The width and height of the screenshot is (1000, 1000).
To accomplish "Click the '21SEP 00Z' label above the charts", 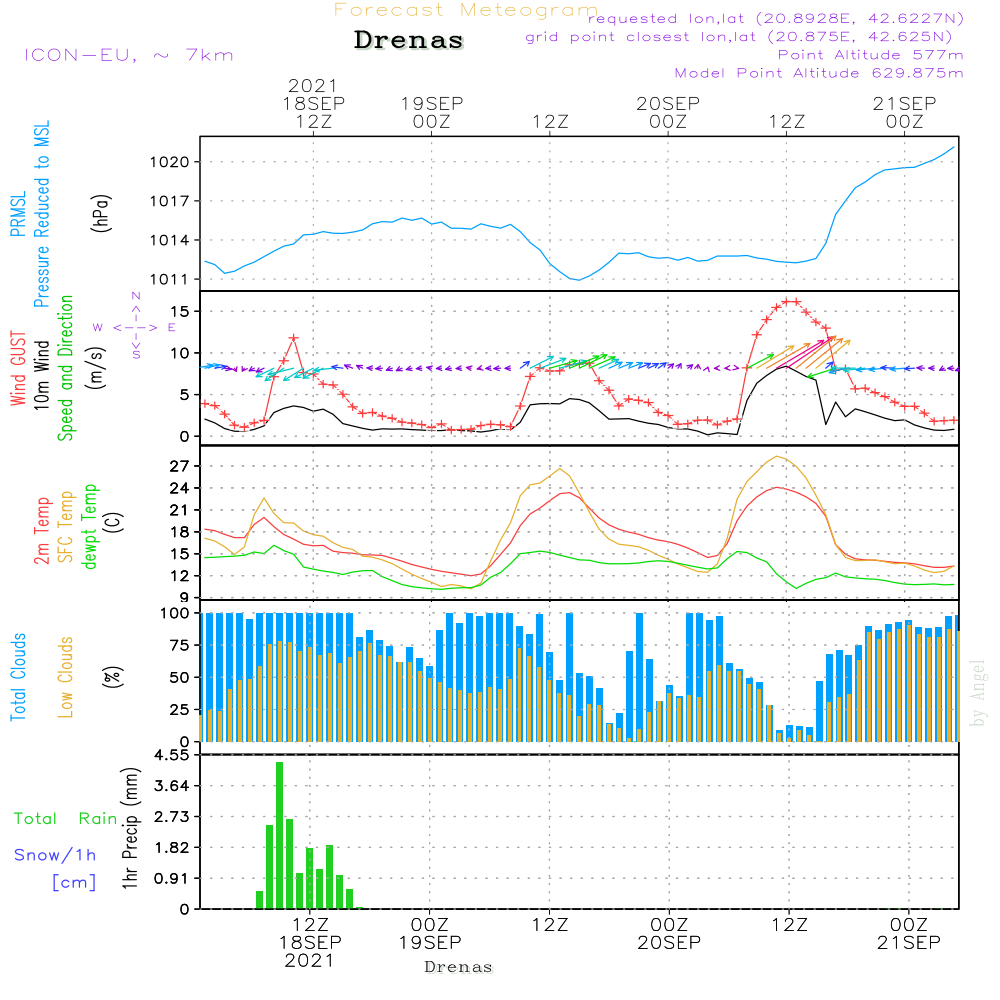I will (x=904, y=113).
